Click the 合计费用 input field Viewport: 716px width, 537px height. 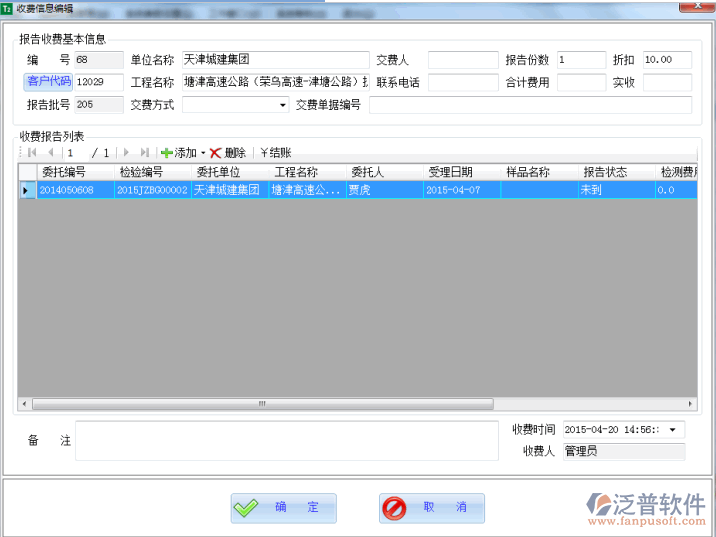point(582,82)
